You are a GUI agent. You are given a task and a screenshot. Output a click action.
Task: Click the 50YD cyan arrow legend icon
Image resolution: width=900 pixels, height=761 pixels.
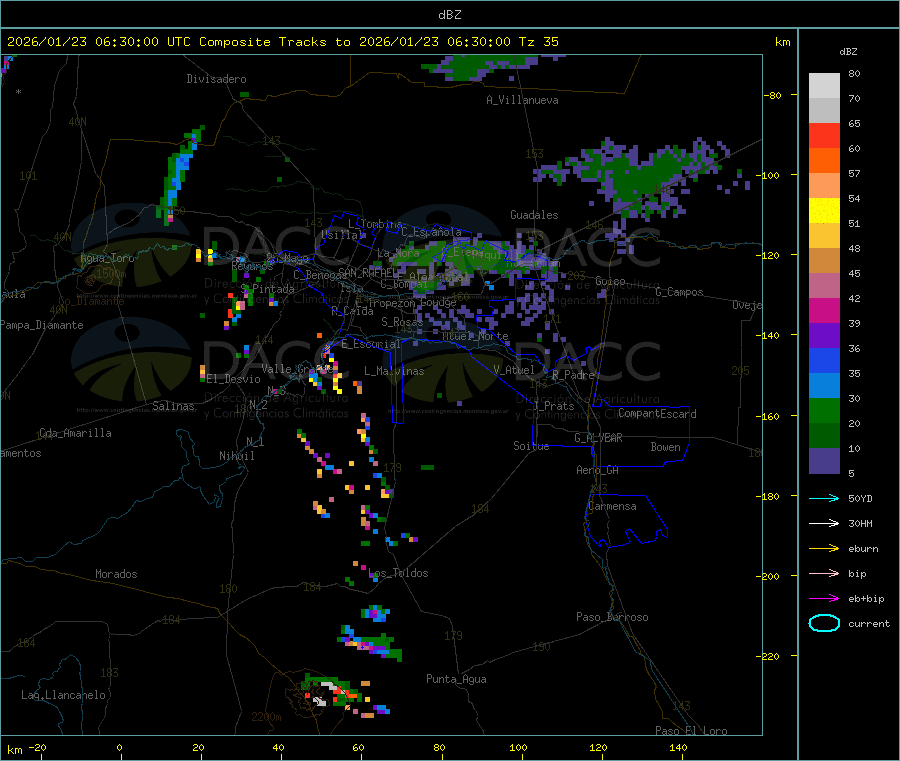point(824,498)
